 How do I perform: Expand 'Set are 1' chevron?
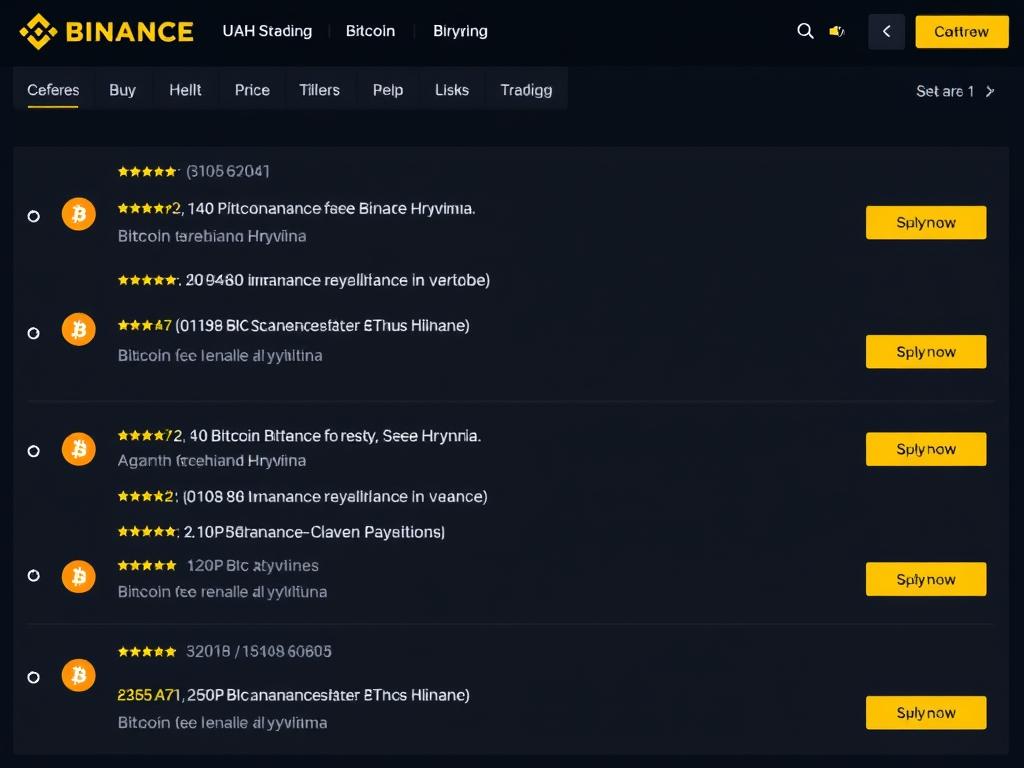(990, 91)
